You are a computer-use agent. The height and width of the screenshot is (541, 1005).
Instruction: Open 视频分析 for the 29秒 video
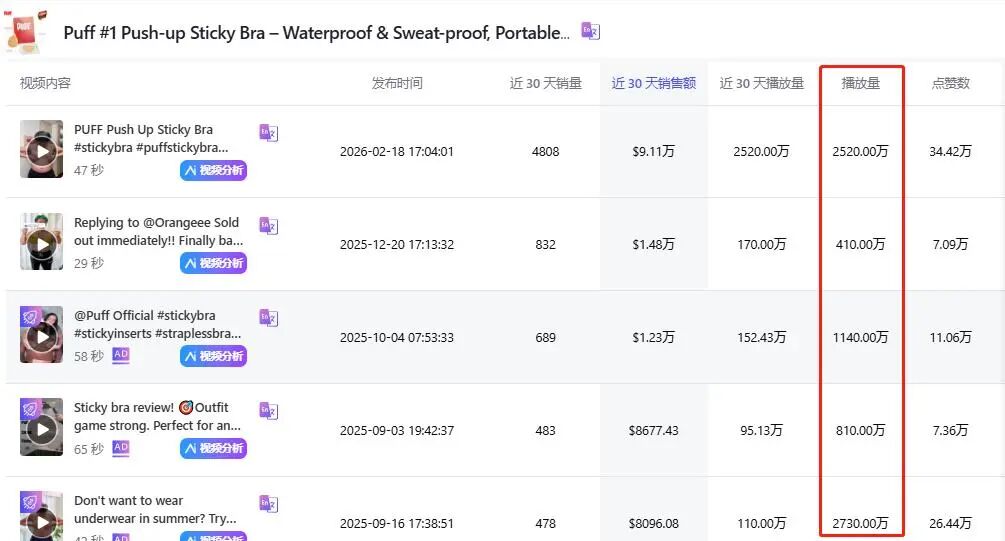tap(213, 263)
